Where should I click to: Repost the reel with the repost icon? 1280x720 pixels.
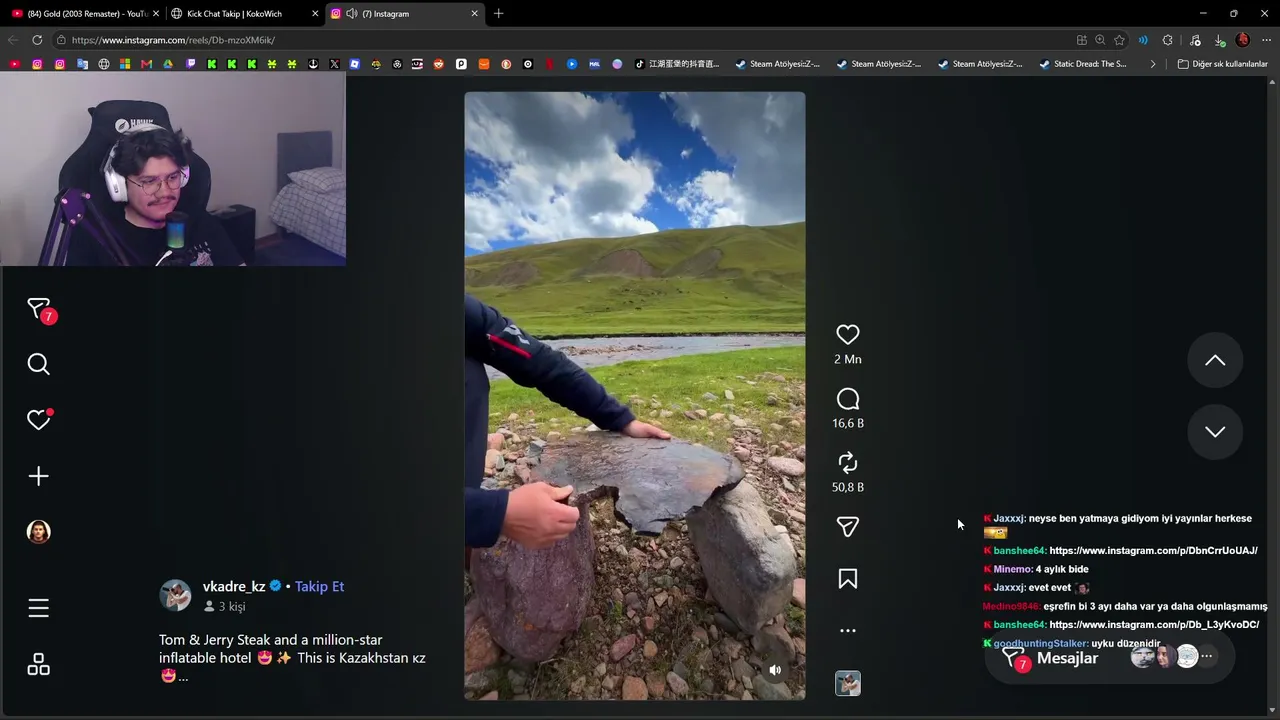pyautogui.click(x=847, y=463)
